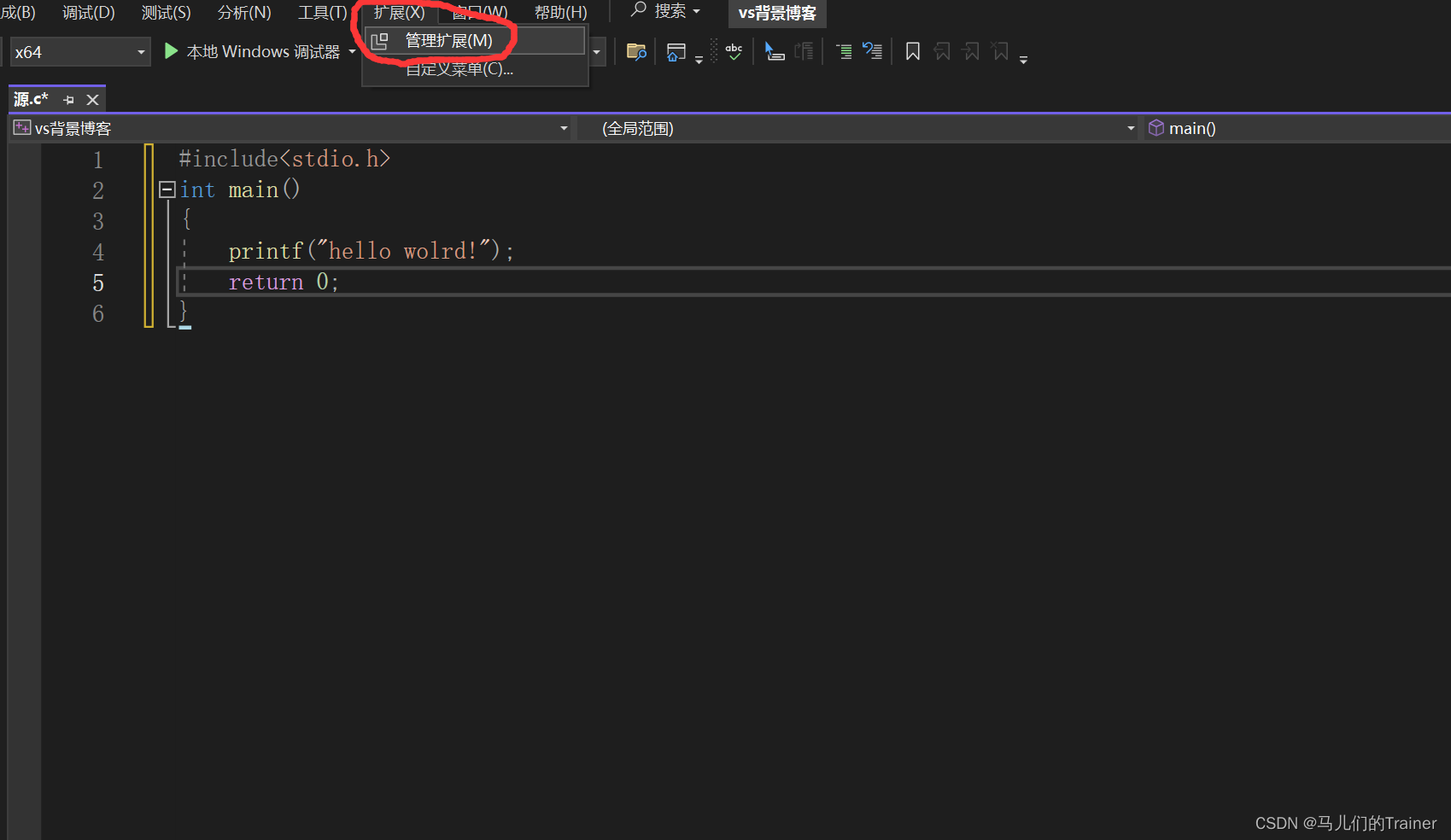The width and height of the screenshot is (1451, 840).
Task: Click line number 1 in the gutter
Action: (x=98, y=160)
